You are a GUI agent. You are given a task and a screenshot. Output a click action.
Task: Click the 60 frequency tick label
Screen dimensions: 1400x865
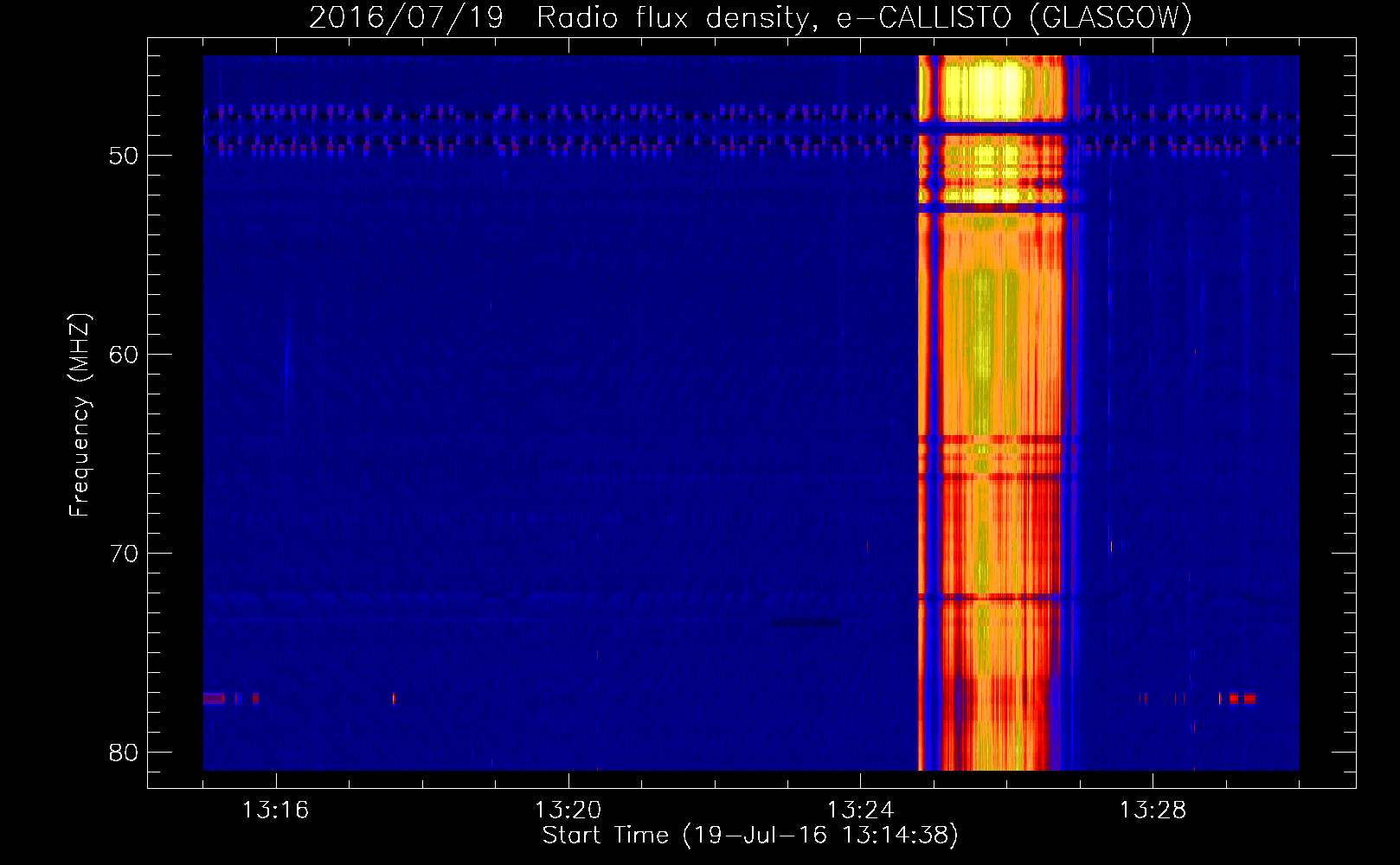coord(124,355)
